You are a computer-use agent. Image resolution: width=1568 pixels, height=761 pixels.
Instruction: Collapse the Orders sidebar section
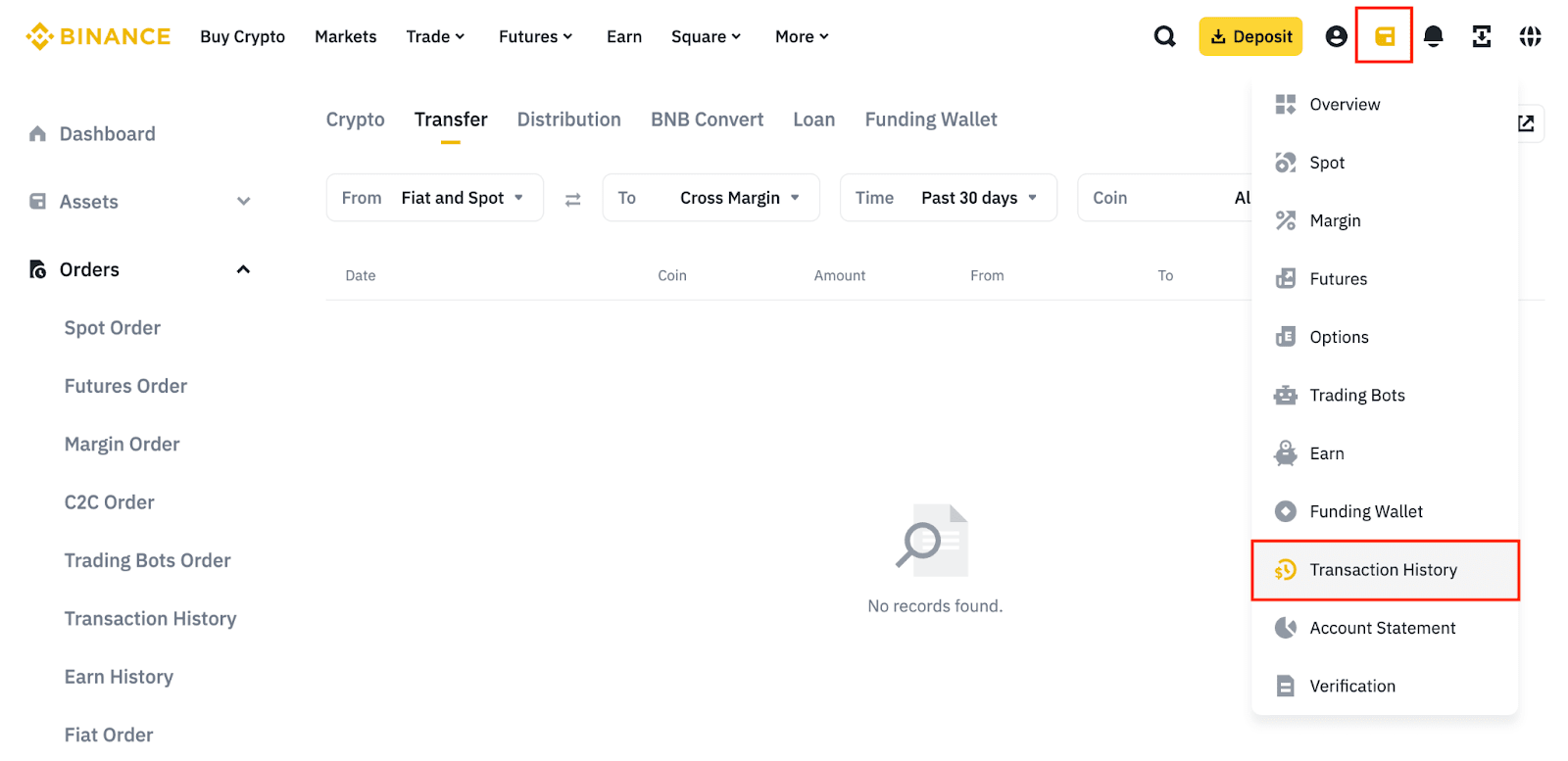click(x=243, y=269)
